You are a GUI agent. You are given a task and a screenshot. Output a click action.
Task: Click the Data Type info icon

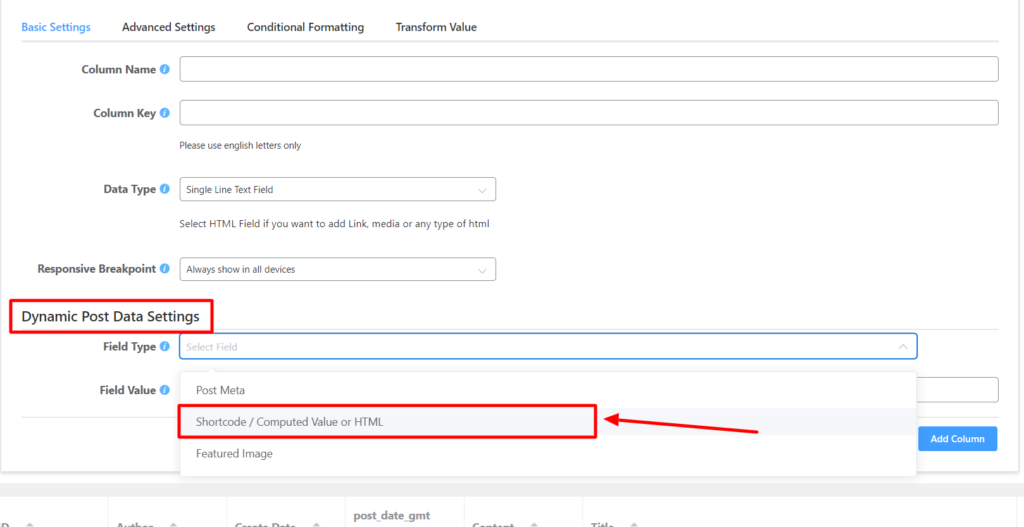tap(165, 189)
